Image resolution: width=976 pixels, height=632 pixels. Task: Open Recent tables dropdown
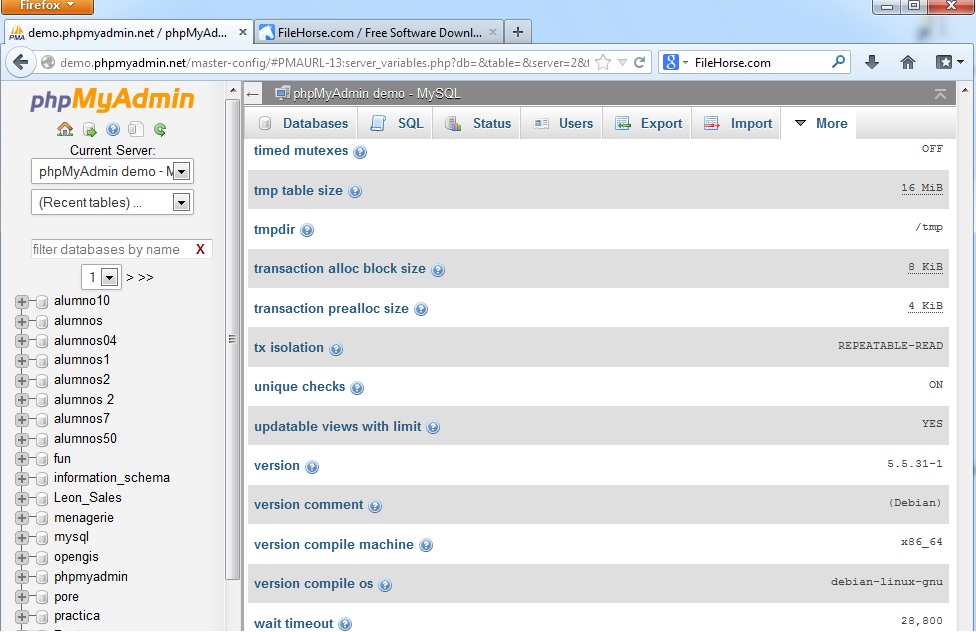[112, 202]
